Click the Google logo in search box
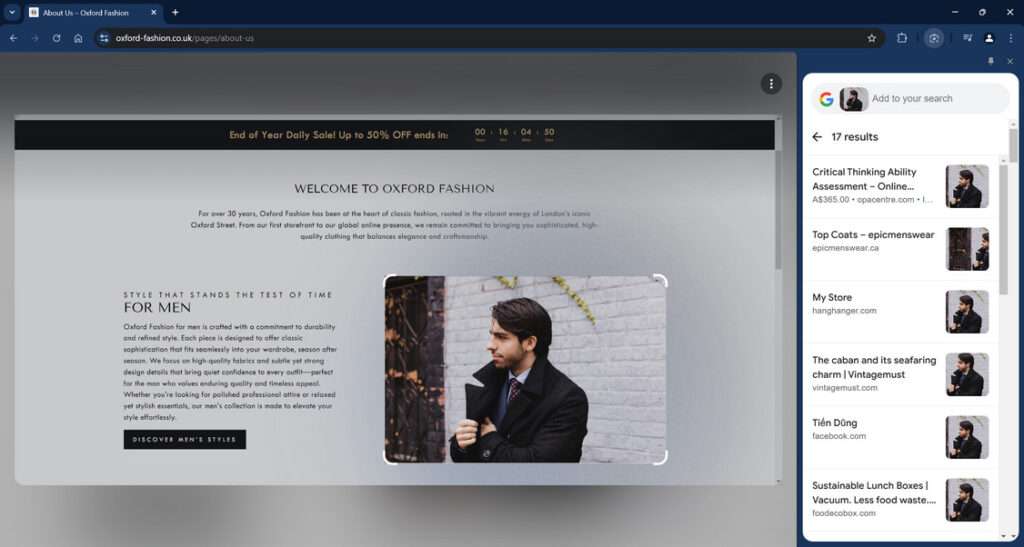Screen dimensions: 1024x547 [826, 99]
